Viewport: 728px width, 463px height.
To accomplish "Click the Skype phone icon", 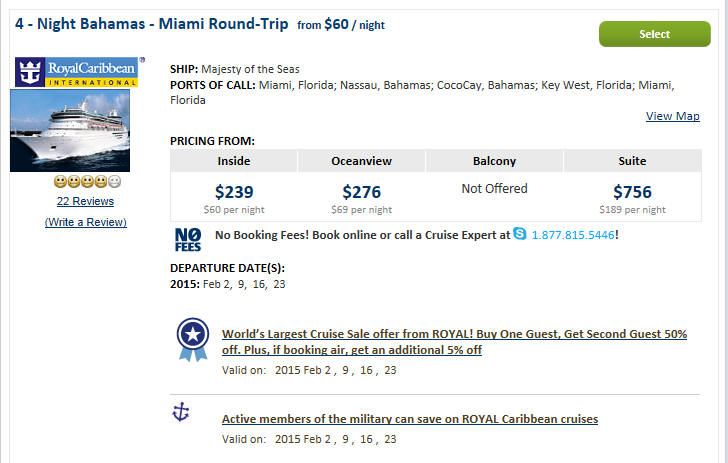I will click(x=520, y=234).
